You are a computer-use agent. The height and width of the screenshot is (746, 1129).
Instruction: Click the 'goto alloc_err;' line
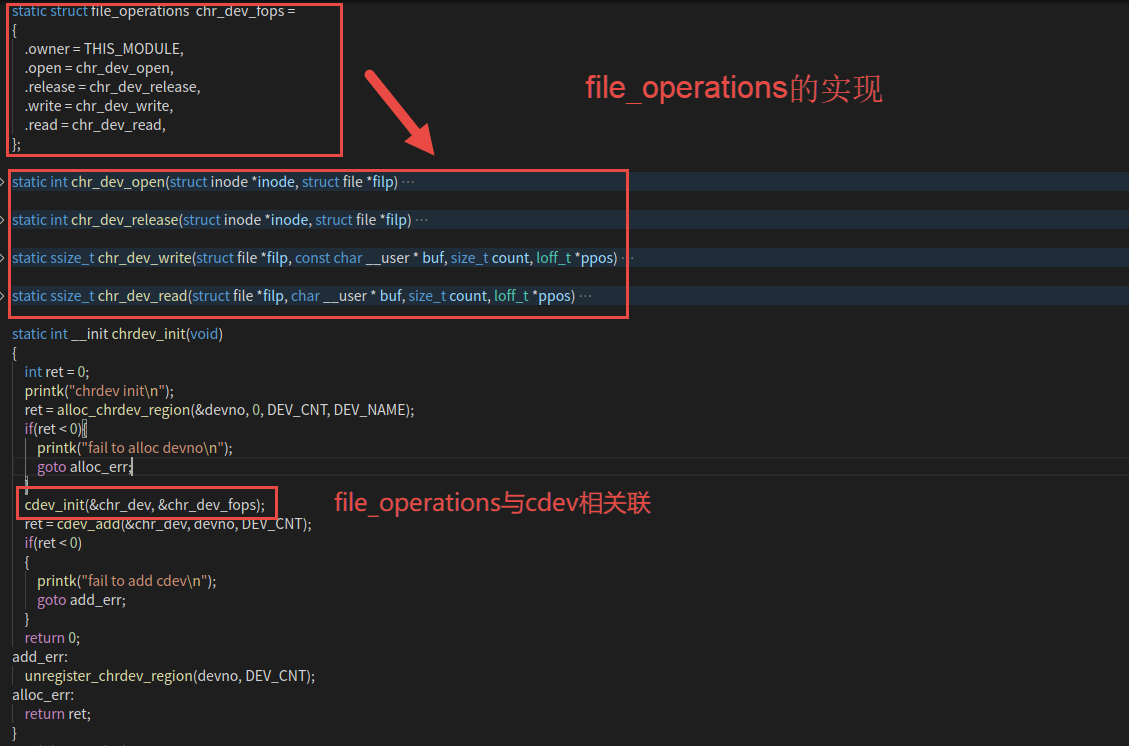(x=85, y=467)
